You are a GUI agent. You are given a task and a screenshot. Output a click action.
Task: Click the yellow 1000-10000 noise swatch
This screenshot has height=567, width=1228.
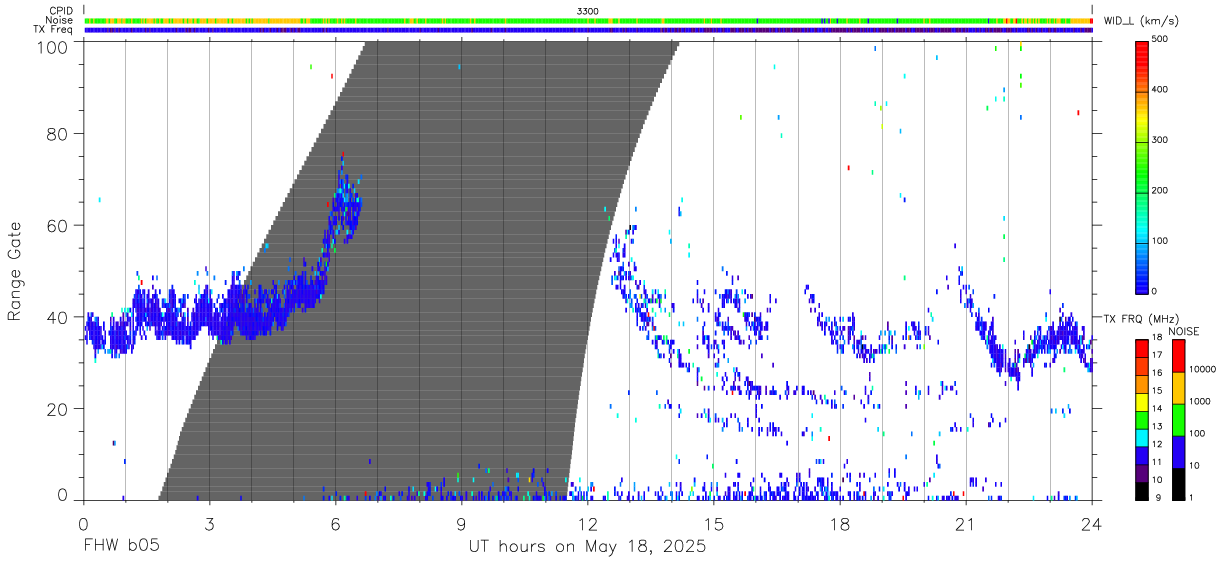pos(1178,387)
